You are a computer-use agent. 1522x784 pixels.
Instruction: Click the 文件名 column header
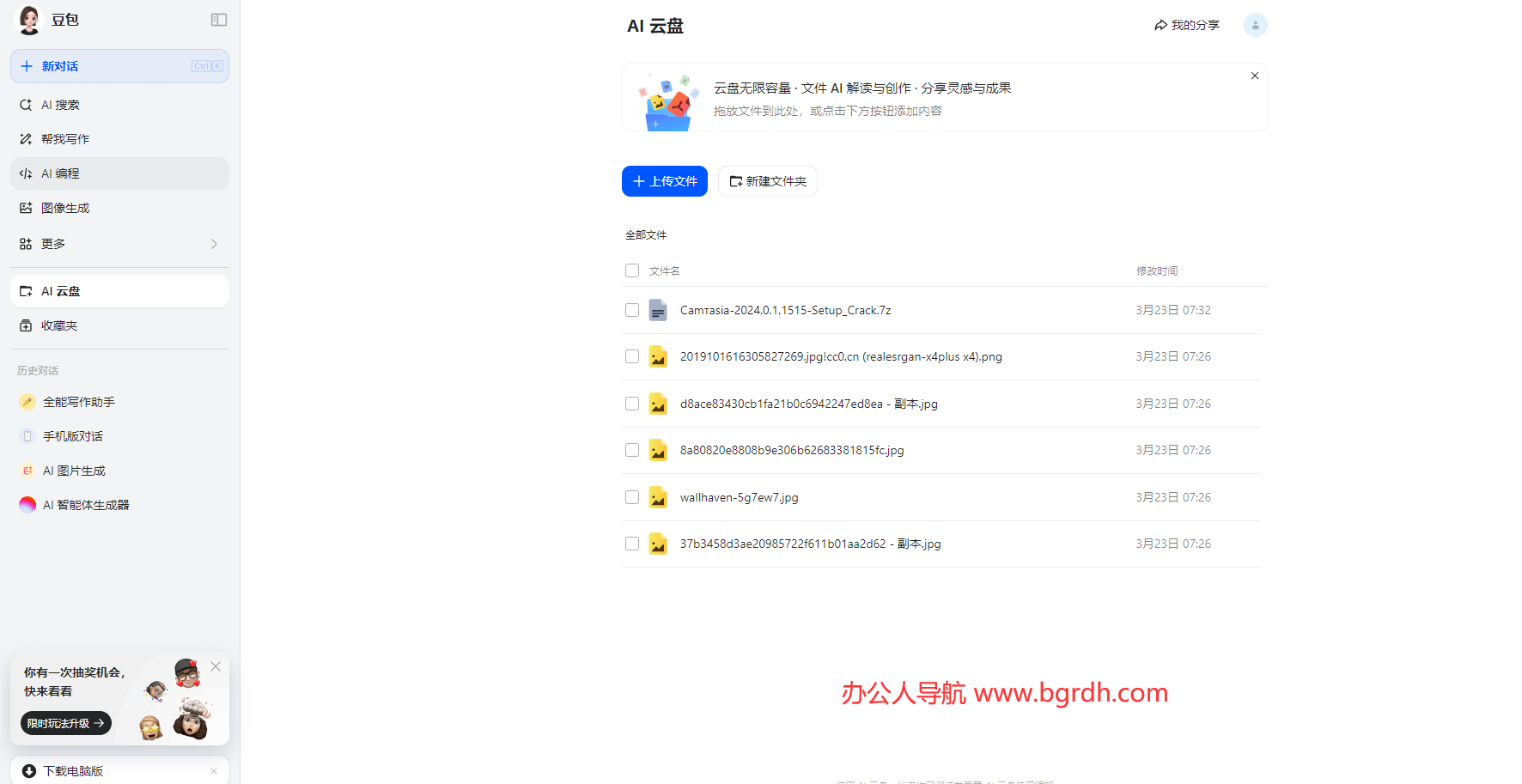click(665, 270)
